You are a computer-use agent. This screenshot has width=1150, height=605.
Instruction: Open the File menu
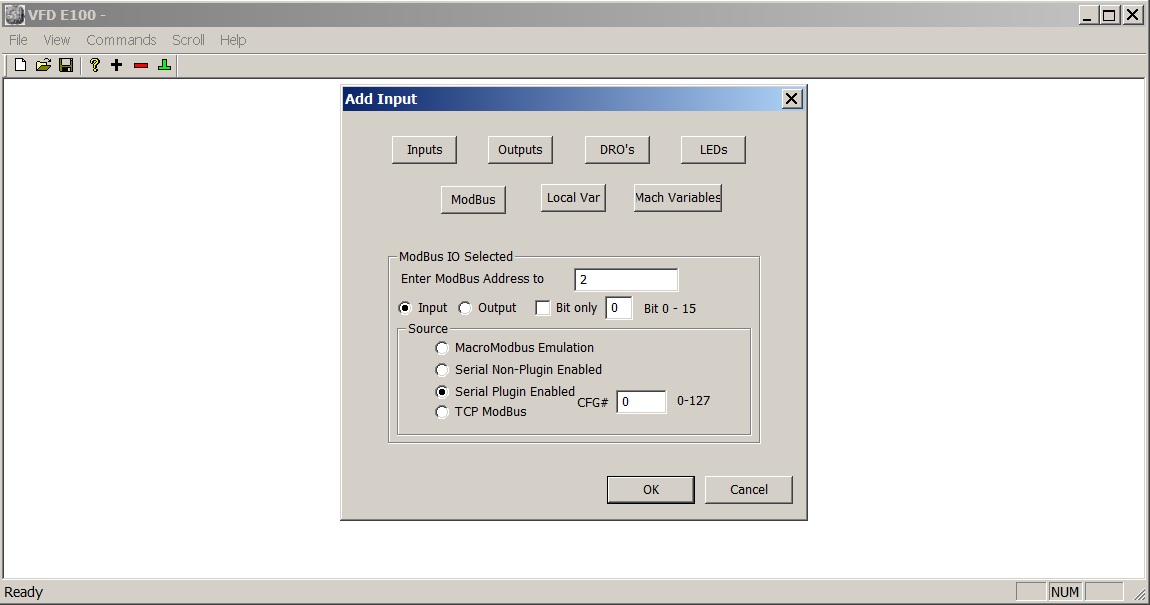(x=18, y=40)
